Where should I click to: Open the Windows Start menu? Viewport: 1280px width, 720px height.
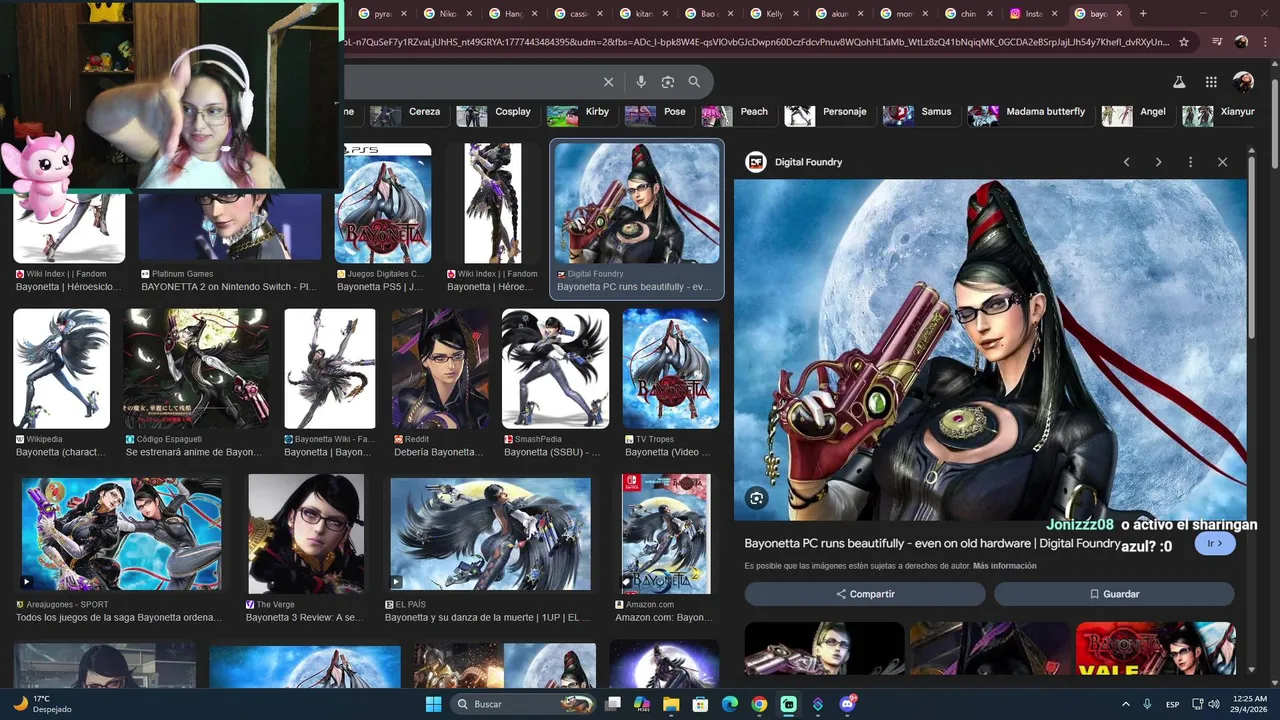click(x=433, y=704)
